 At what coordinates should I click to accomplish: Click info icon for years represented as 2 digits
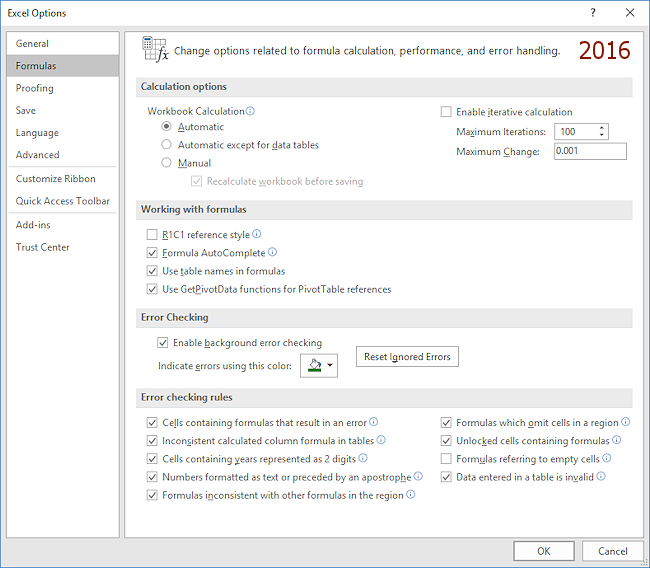tap(363, 458)
